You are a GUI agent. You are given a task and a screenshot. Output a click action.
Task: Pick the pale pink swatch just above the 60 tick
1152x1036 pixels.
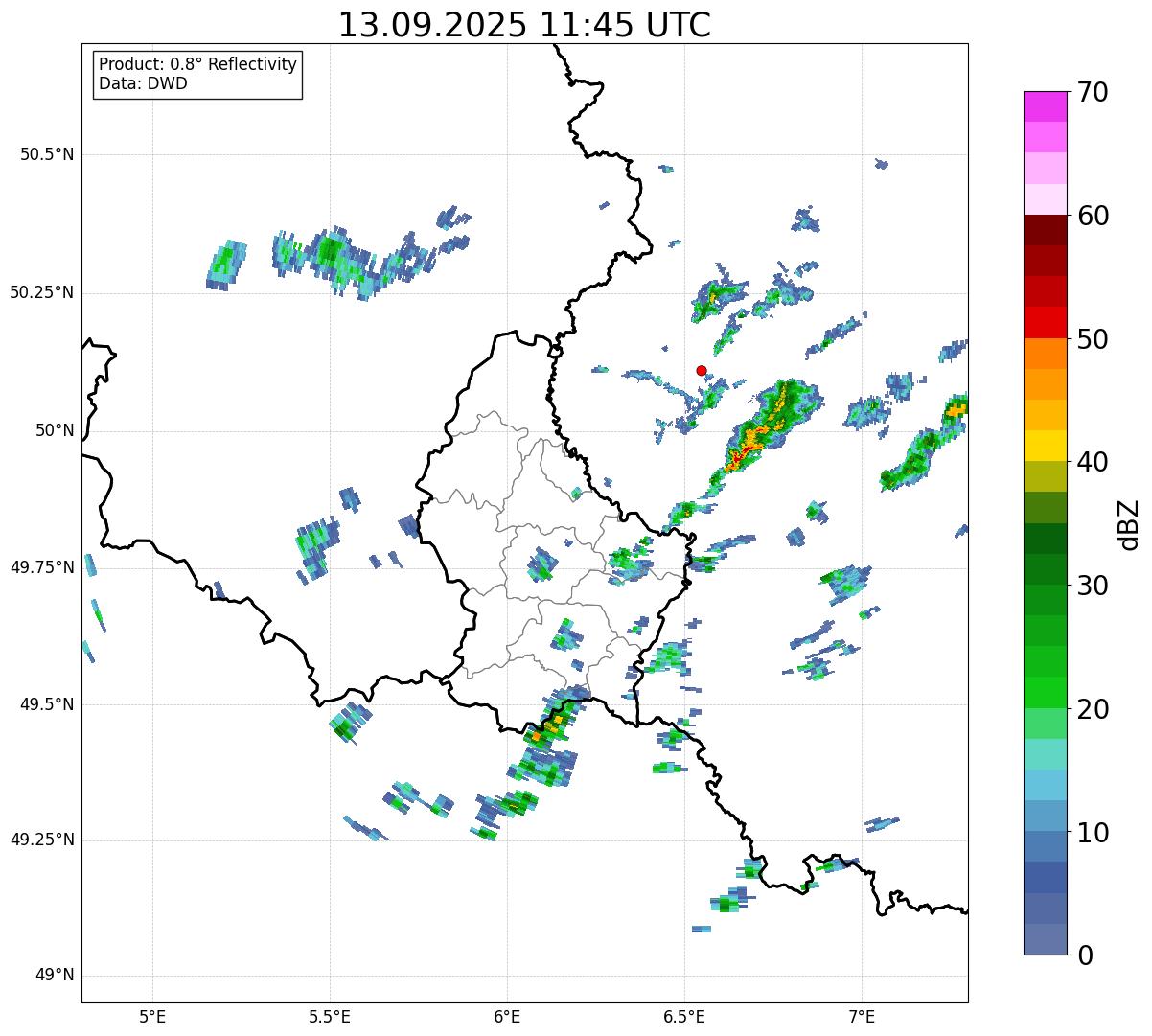click(1045, 199)
